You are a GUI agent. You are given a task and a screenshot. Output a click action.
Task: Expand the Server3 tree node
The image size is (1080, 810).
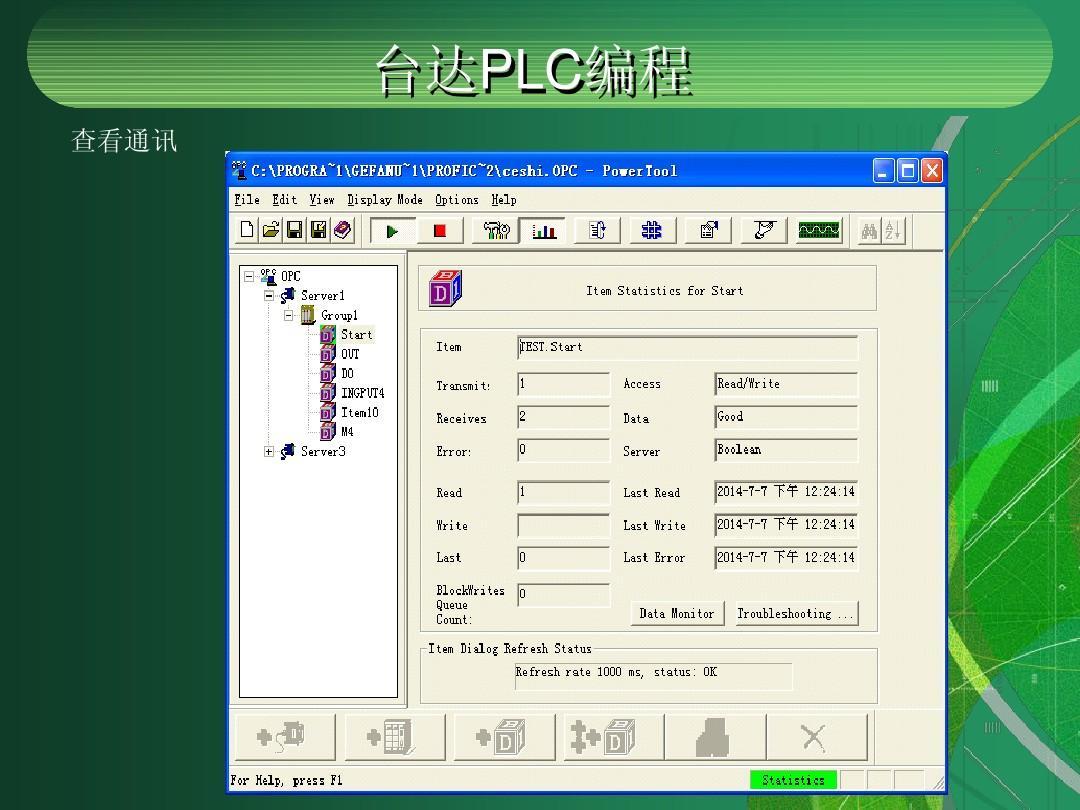coord(269,452)
